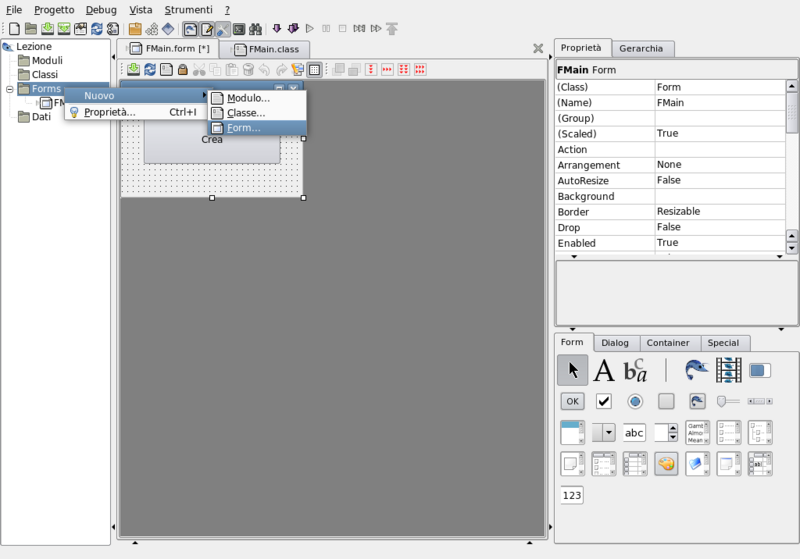Toggle the grid display button in the form toolbar
Screen dimensions: 800x559
tap(314, 70)
